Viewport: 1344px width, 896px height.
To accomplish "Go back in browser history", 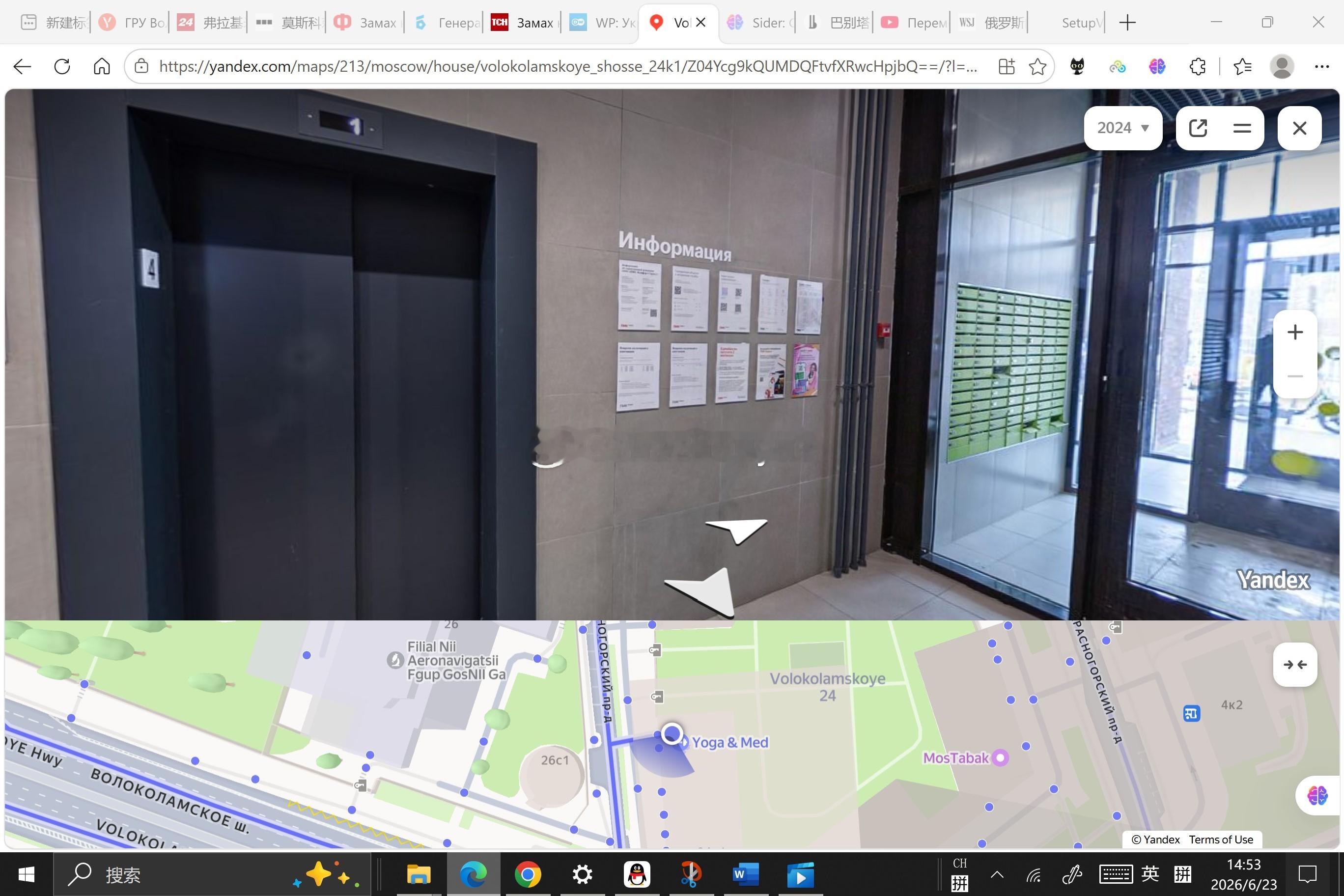I will (22, 67).
